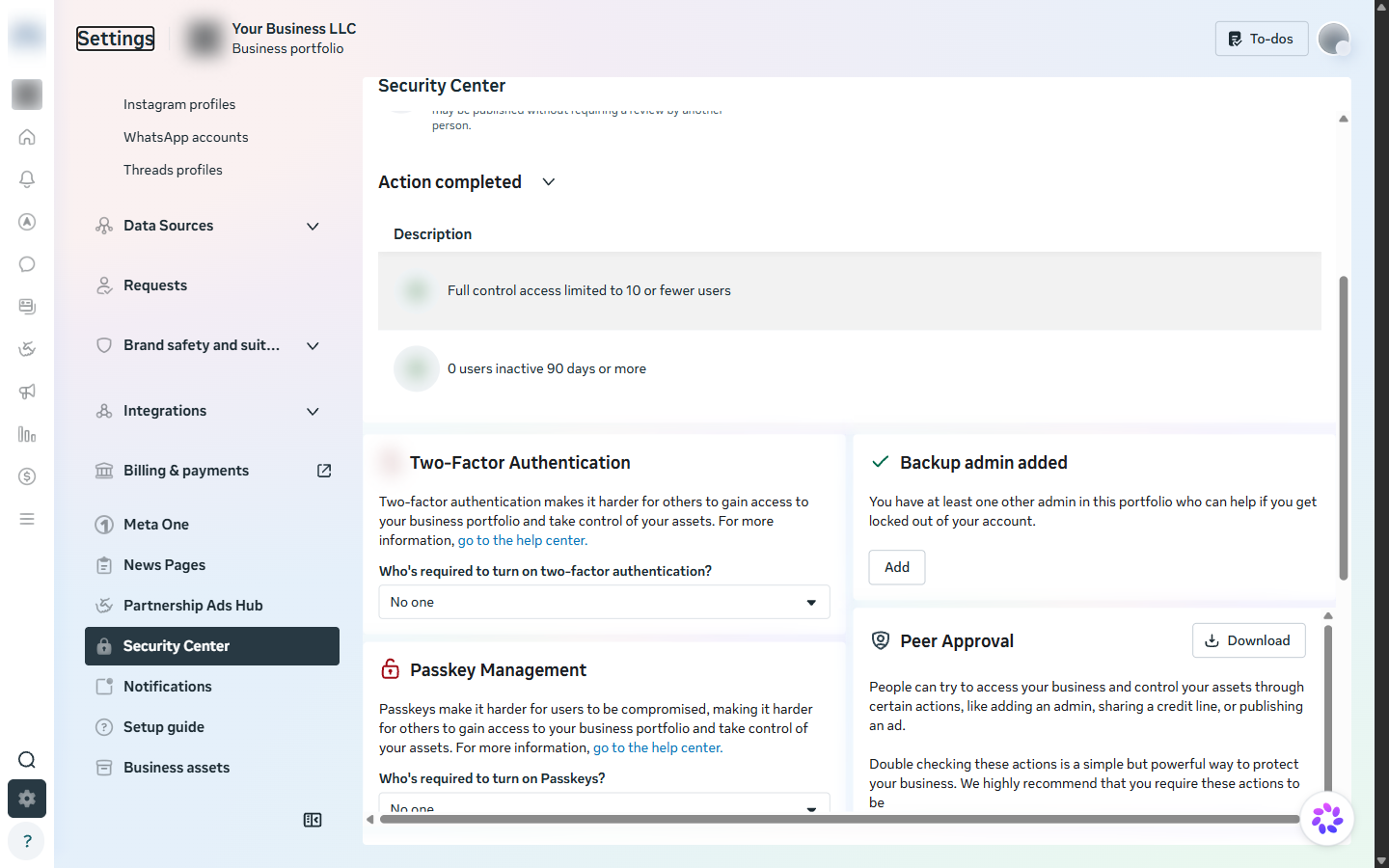Open the help question mark icon
The image size is (1389, 868).
27,841
